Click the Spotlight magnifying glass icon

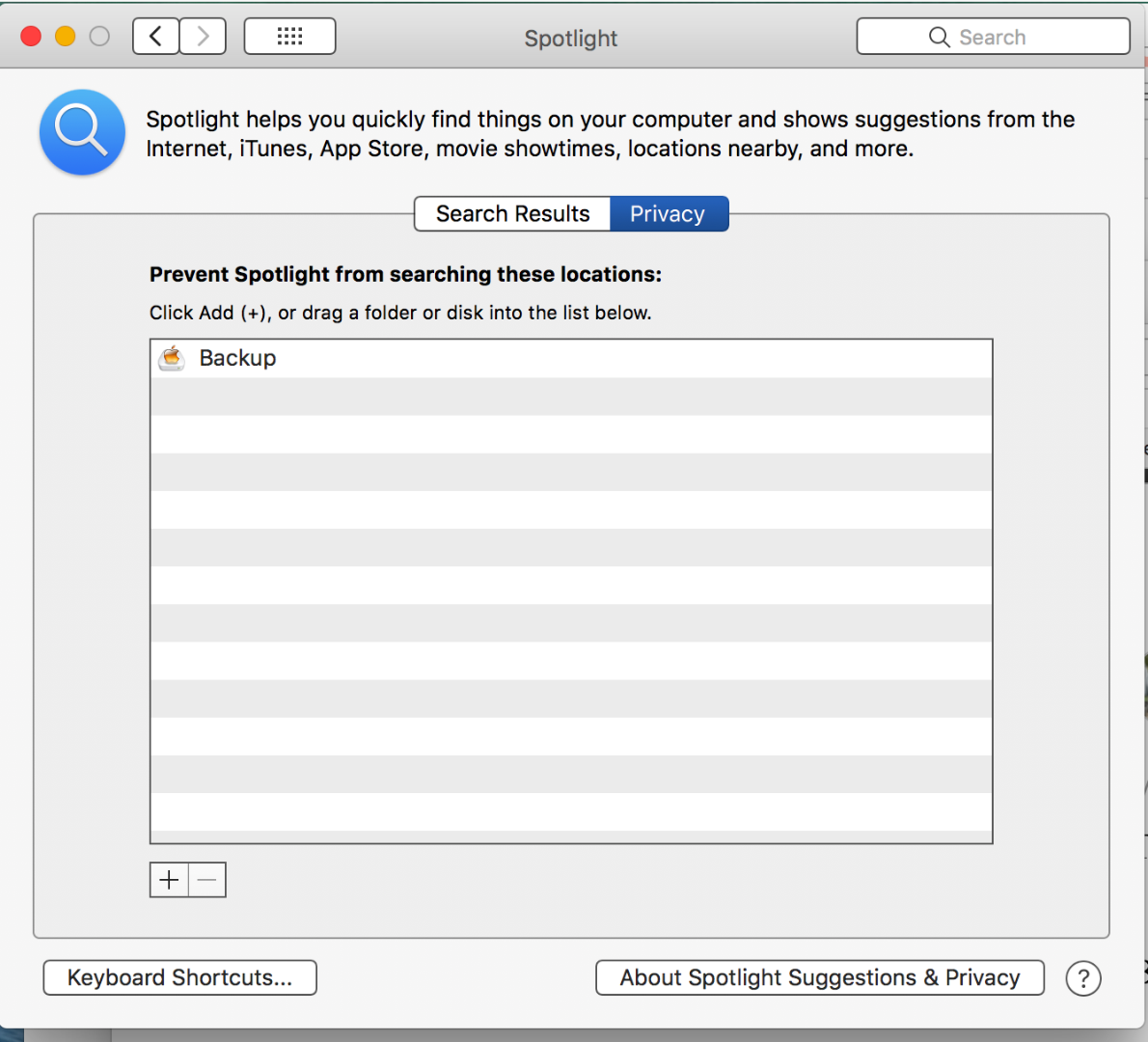pos(82,132)
